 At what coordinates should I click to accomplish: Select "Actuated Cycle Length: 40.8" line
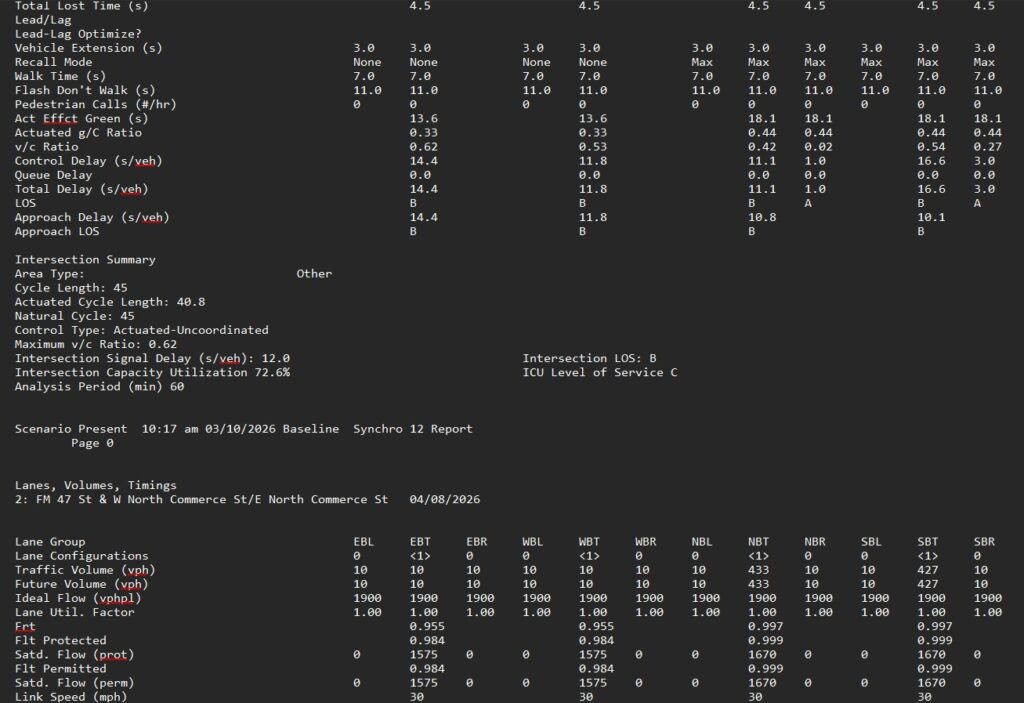click(110, 302)
